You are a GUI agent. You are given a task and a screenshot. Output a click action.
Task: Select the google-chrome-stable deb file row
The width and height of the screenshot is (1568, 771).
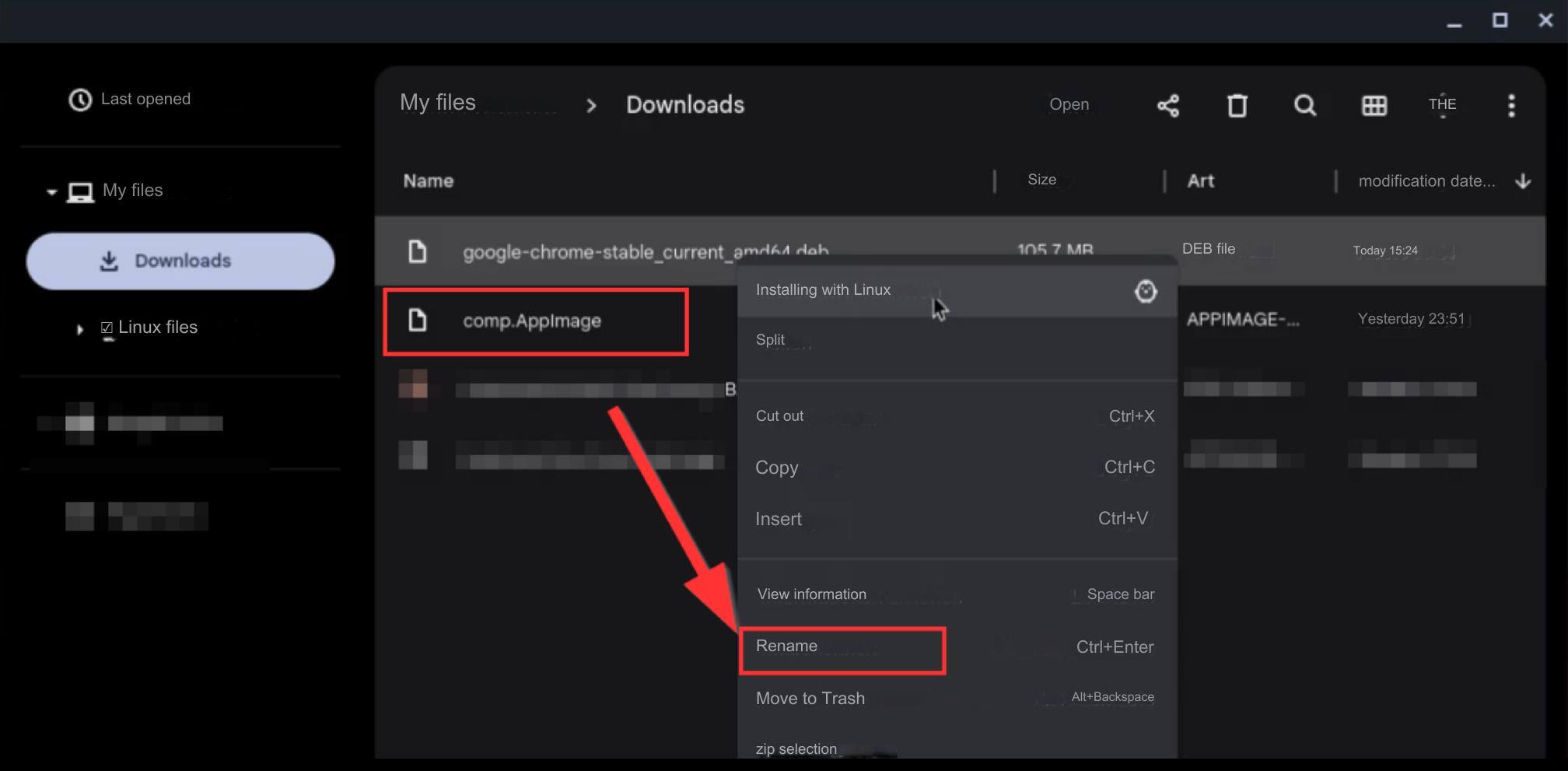(960, 251)
